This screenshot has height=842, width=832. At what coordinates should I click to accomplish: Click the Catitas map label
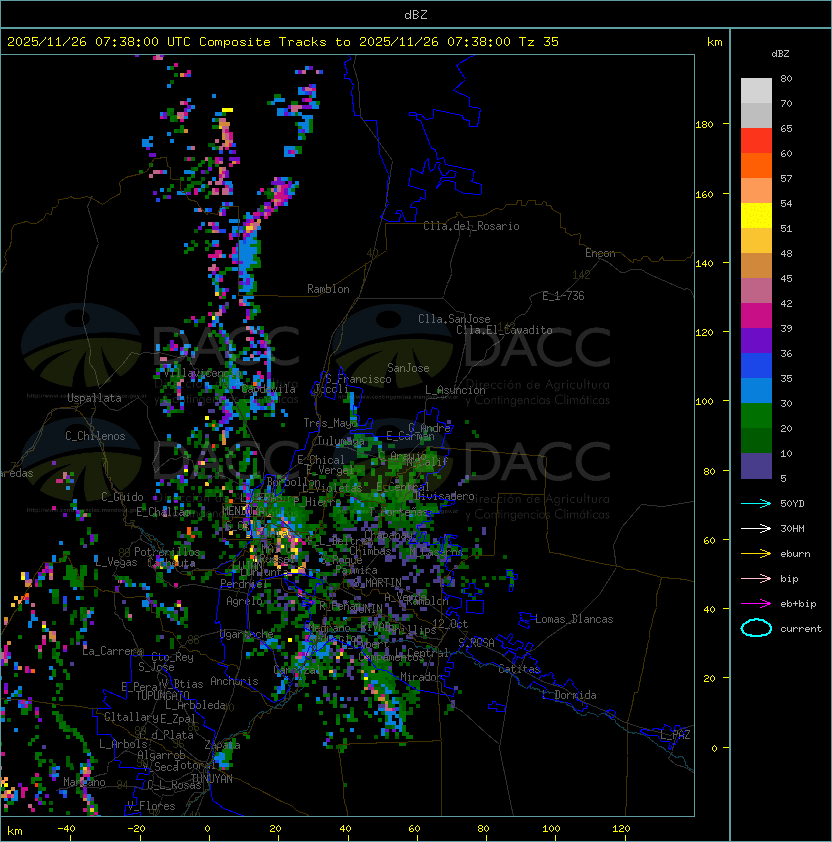pos(519,669)
